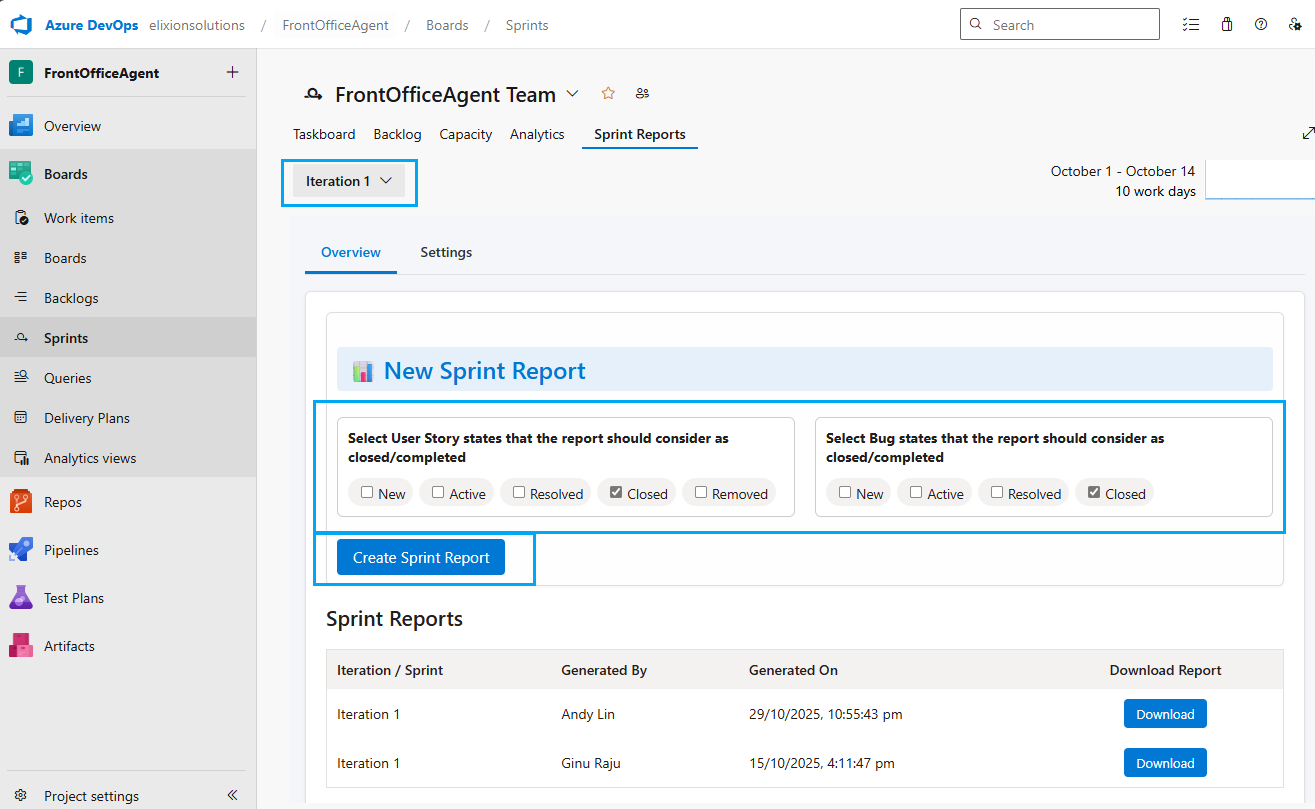
Task: Click the Azure DevOps logo icon
Action: pos(22,25)
